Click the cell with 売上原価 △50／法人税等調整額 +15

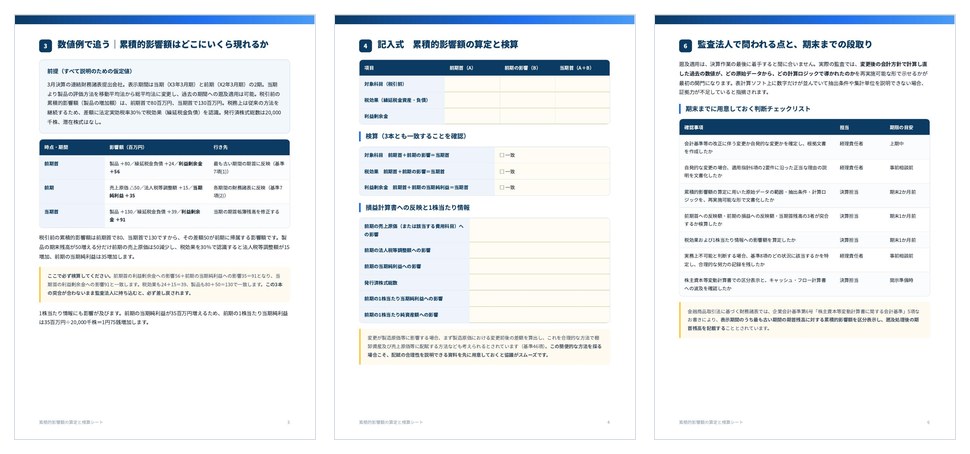click(x=156, y=191)
